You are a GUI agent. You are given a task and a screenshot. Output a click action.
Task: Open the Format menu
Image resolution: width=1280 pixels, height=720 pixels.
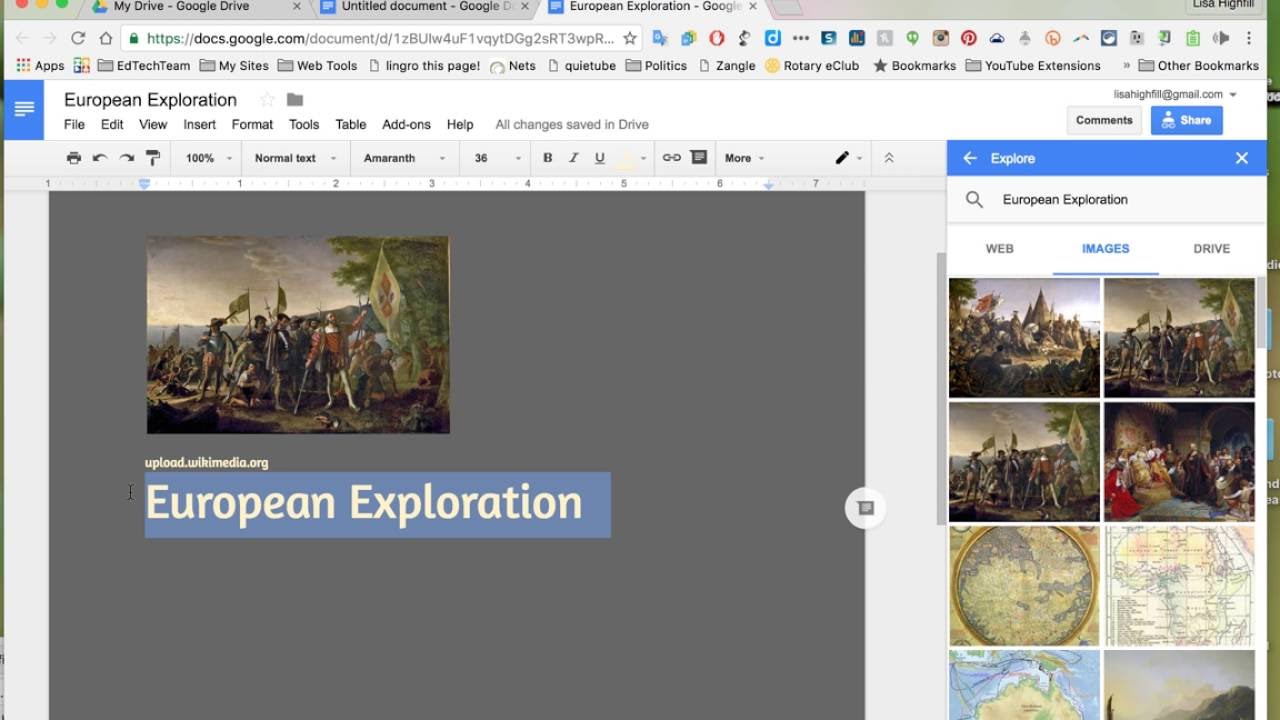(252, 124)
